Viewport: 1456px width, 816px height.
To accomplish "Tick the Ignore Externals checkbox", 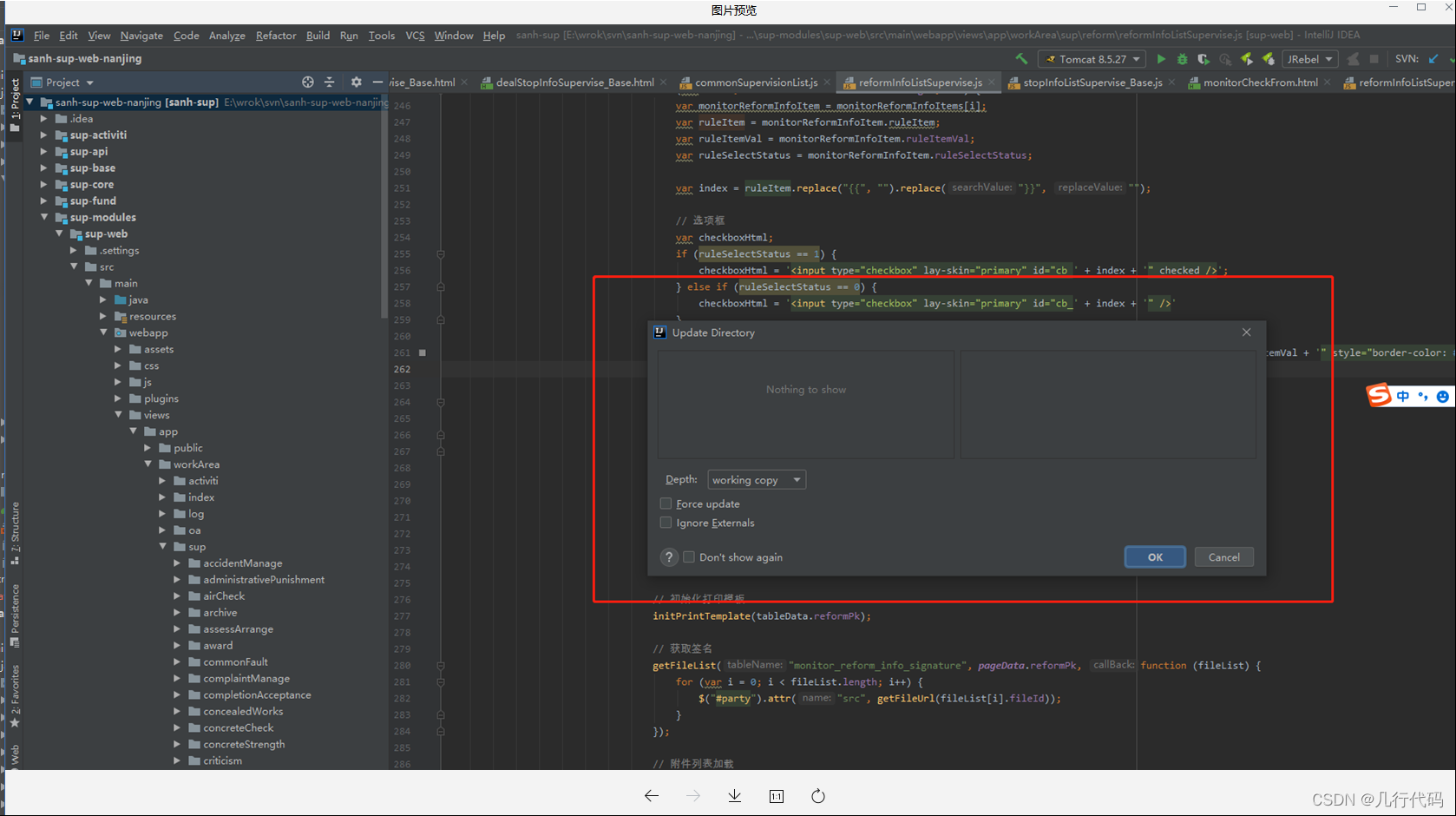I will click(666, 523).
